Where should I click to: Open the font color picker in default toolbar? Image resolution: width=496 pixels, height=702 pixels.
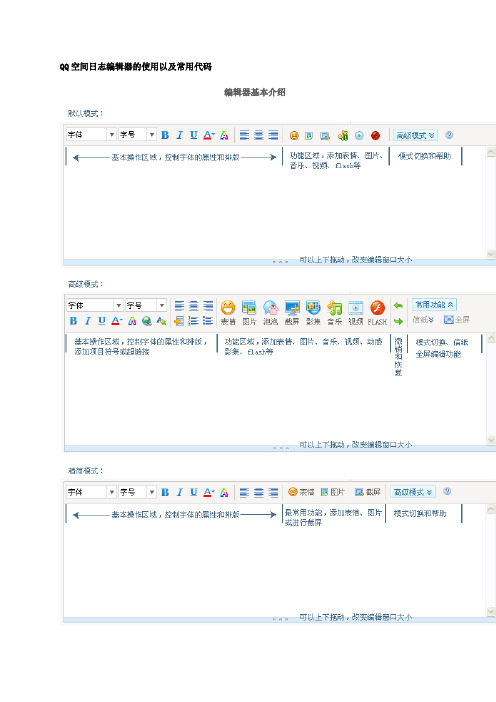pyautogui.click(x=209, y=135)
